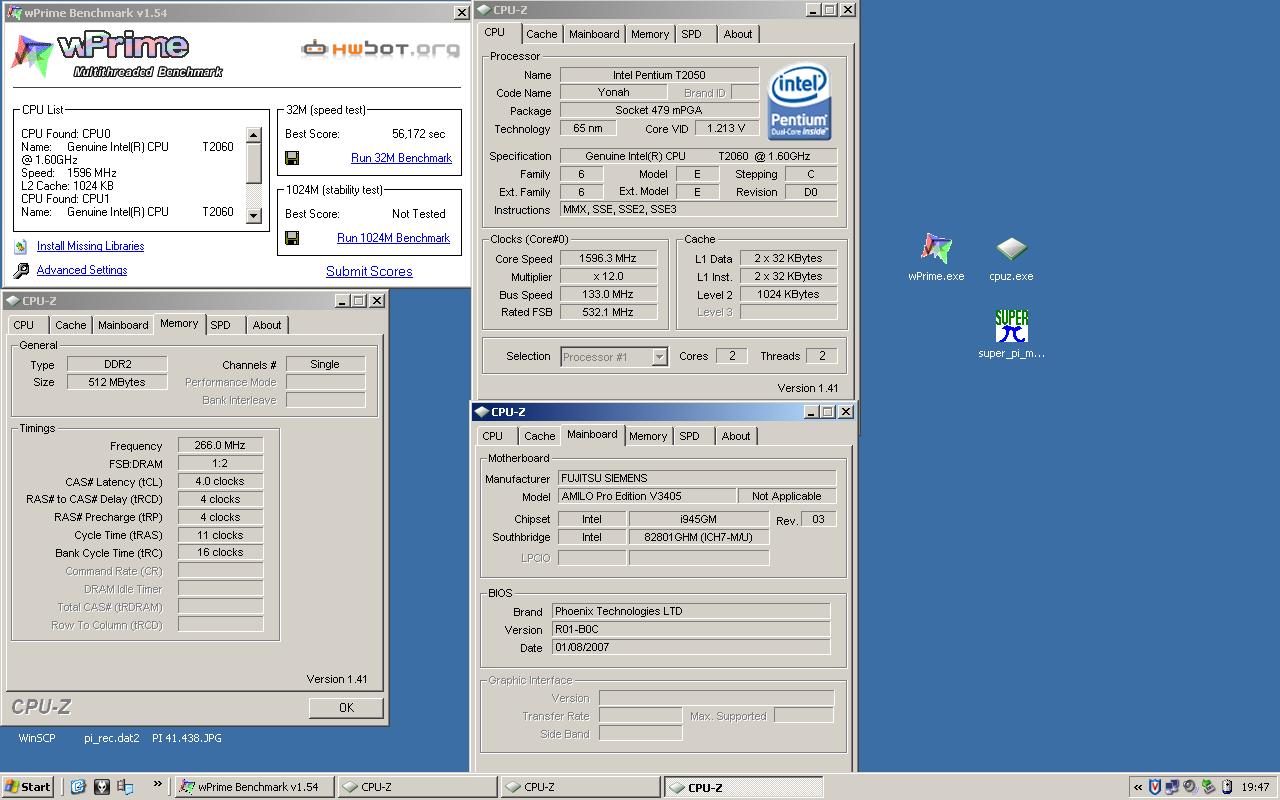Show hidden Quick Launch items with the » chevron
Screen dimensions: 1280x800
click(157, 784)
